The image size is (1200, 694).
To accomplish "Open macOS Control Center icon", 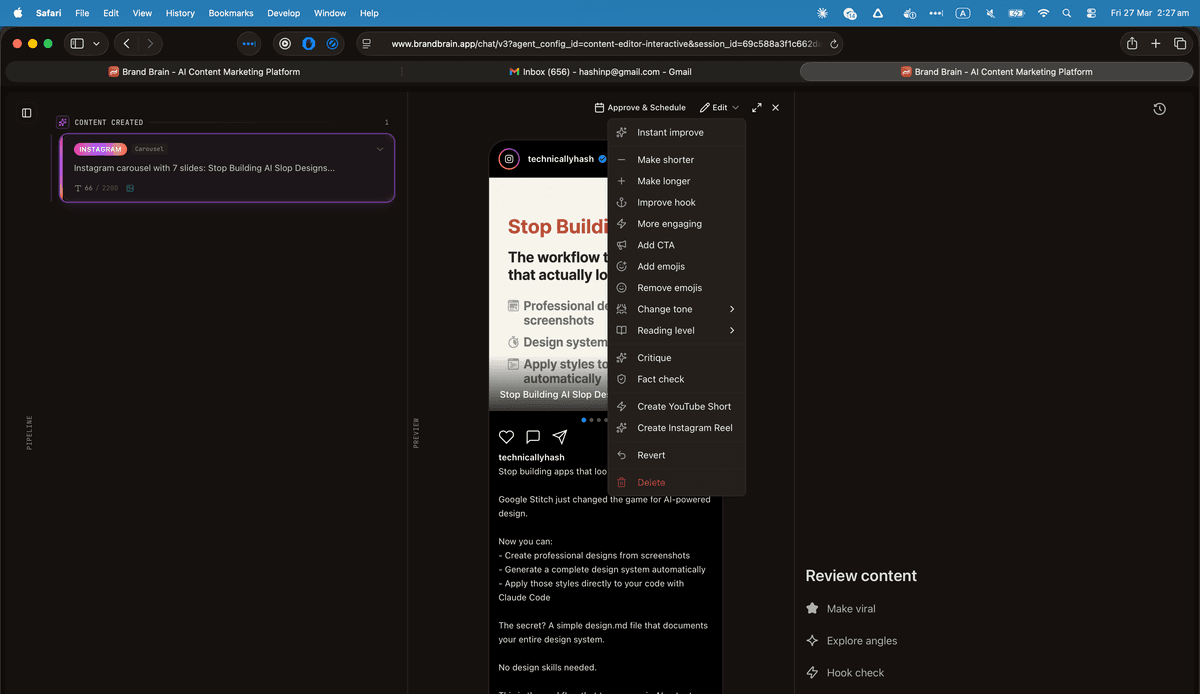I will point(1090,13).
